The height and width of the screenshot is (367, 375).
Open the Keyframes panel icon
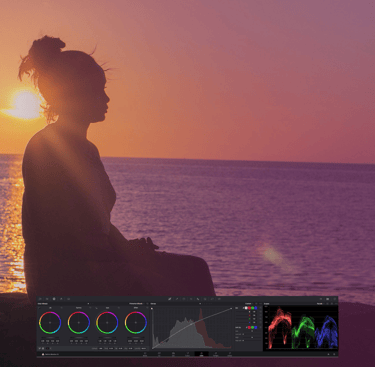(x=321, y=299)
